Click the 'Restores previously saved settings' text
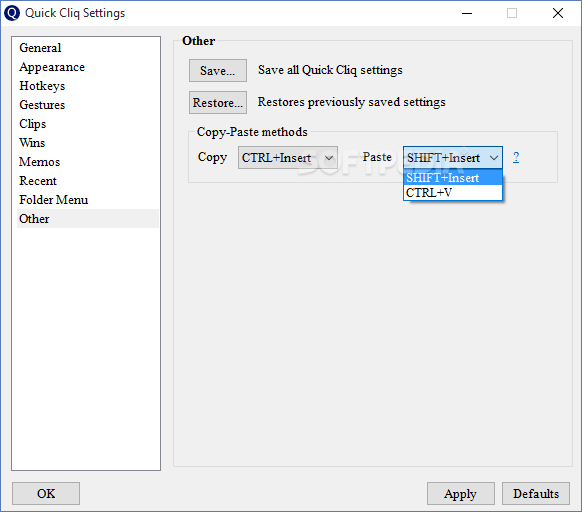This screenshot has width=582, height=512. click(x=352, y=102)
